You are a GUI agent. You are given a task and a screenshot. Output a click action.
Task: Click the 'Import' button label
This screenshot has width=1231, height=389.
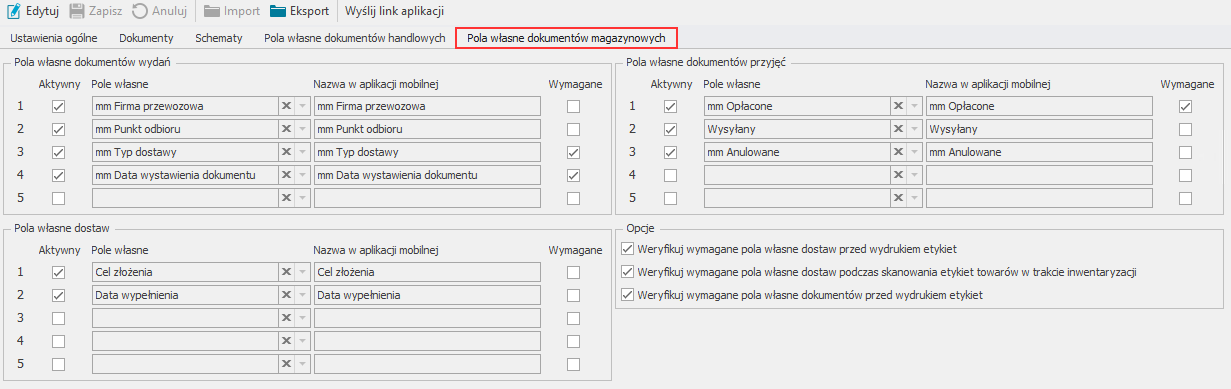[x=242, y=12]
